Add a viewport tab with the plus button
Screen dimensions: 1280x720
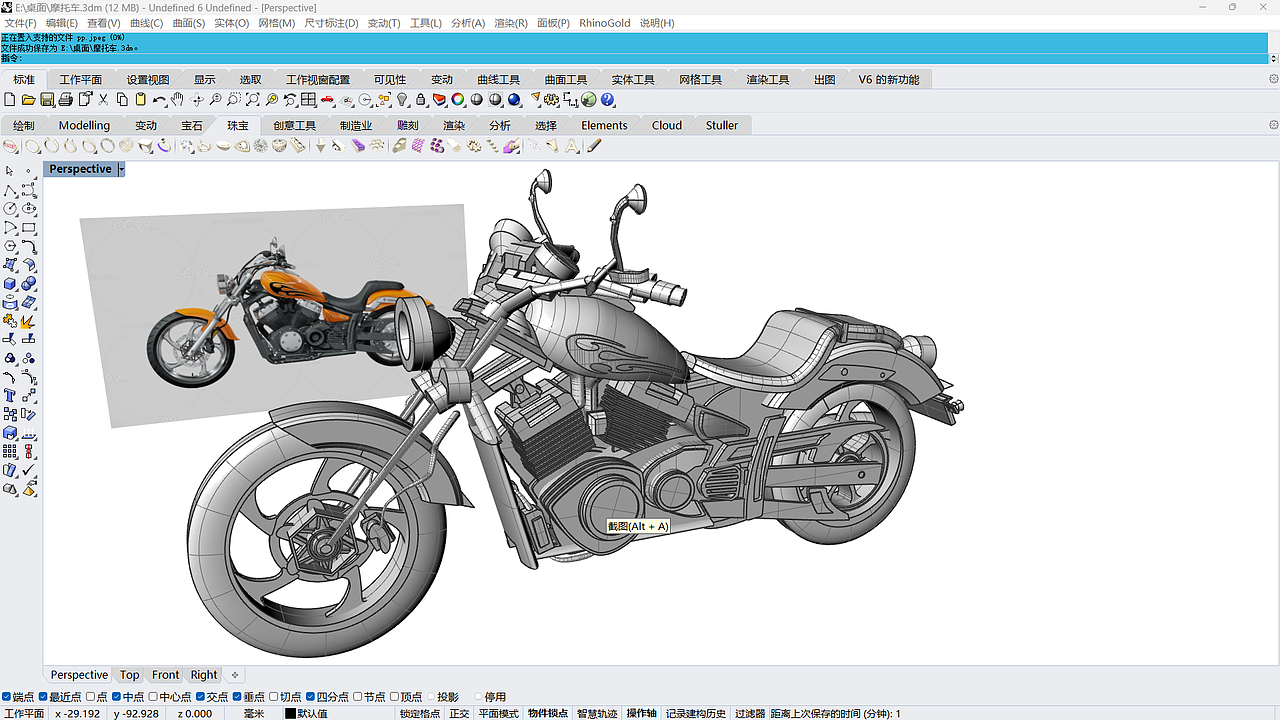point(235,675)
